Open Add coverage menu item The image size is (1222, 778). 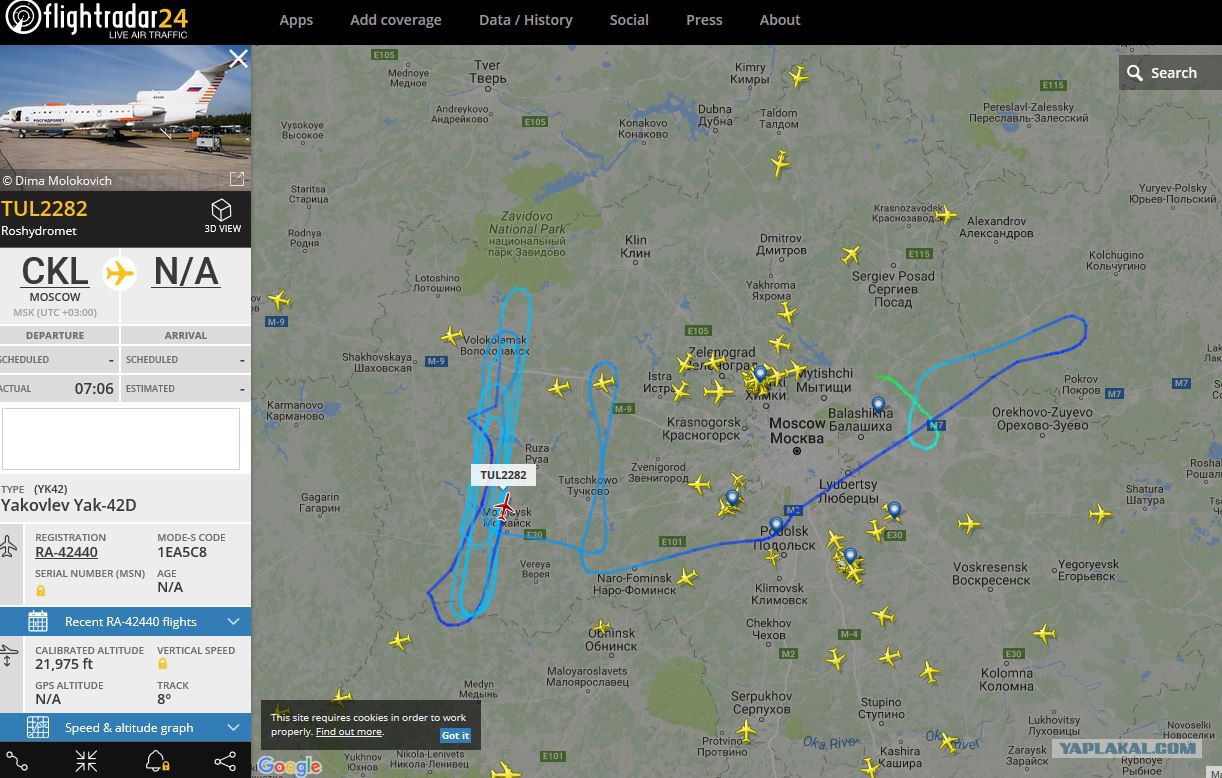point(396,20)
